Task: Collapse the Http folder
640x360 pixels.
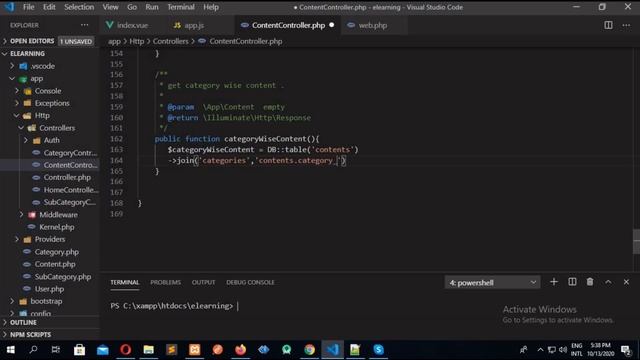Action: pos(50,116)
